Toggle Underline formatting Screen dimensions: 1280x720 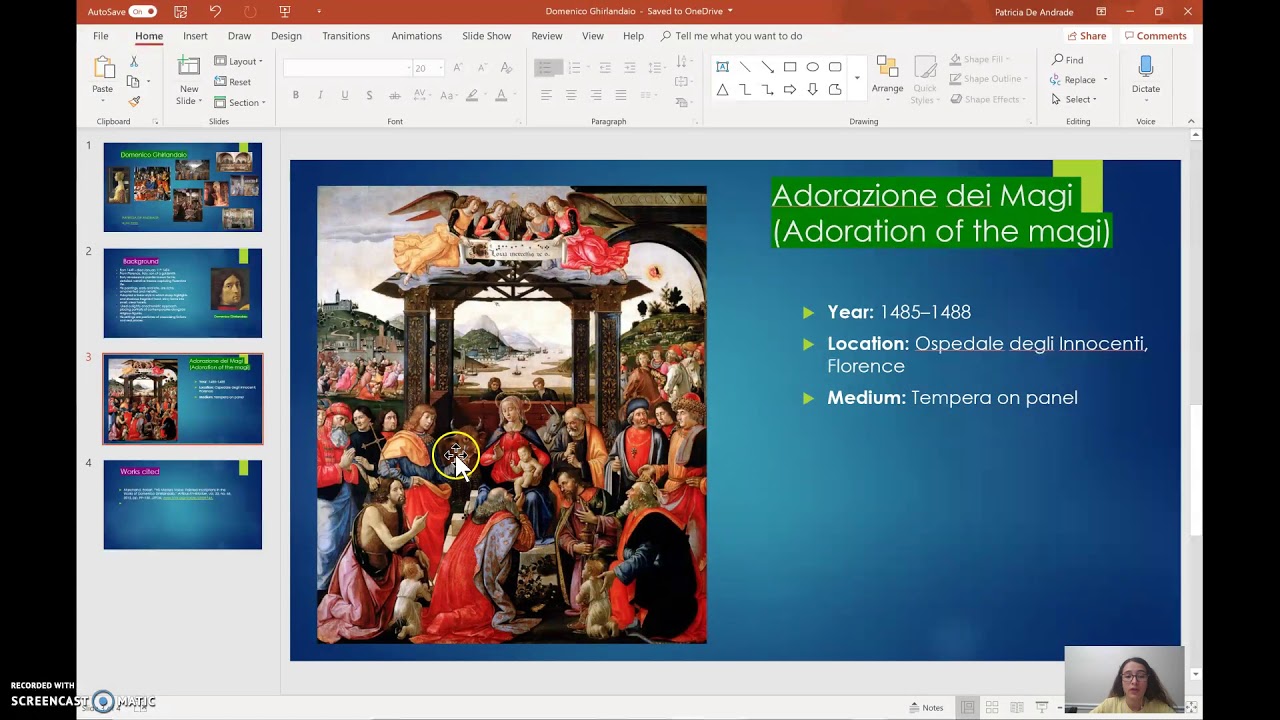click(x=345, y=95)
